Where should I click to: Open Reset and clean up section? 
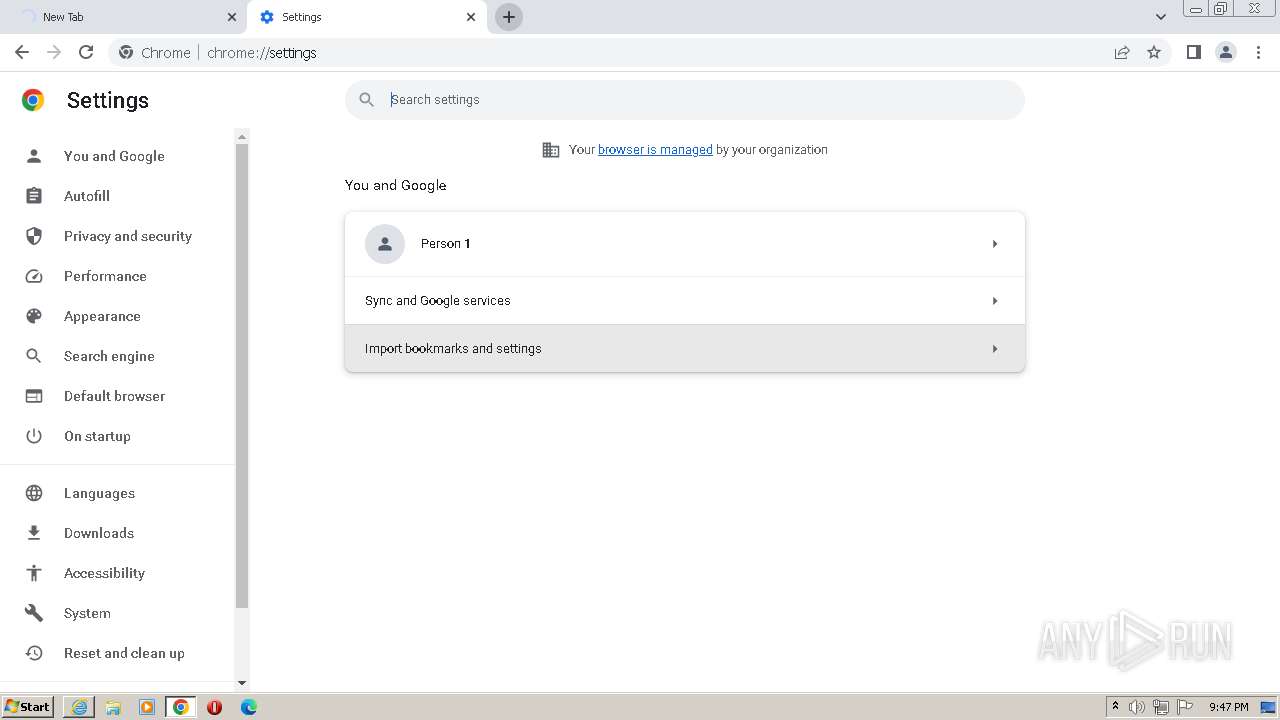pos(124,653)
